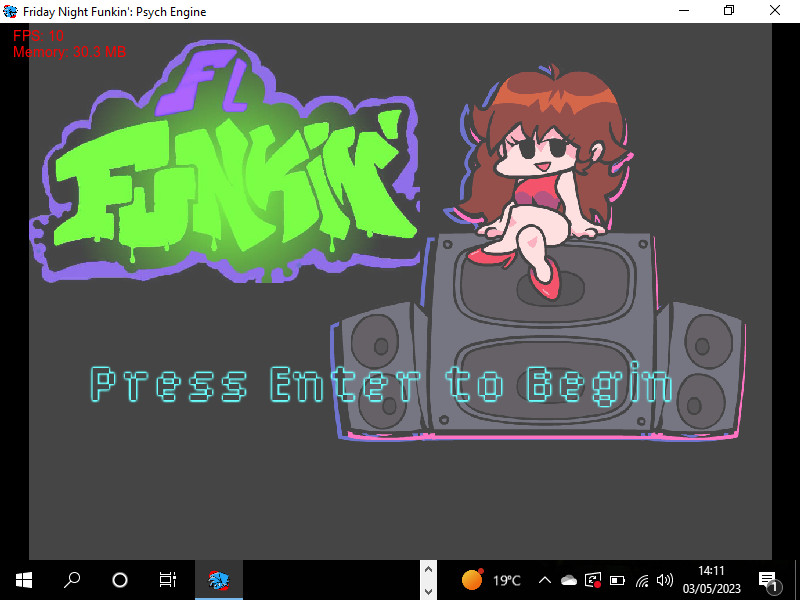Open OneDrive cloud tray icon
Screen dimensions: 800x600
click(x=568, y=580)
